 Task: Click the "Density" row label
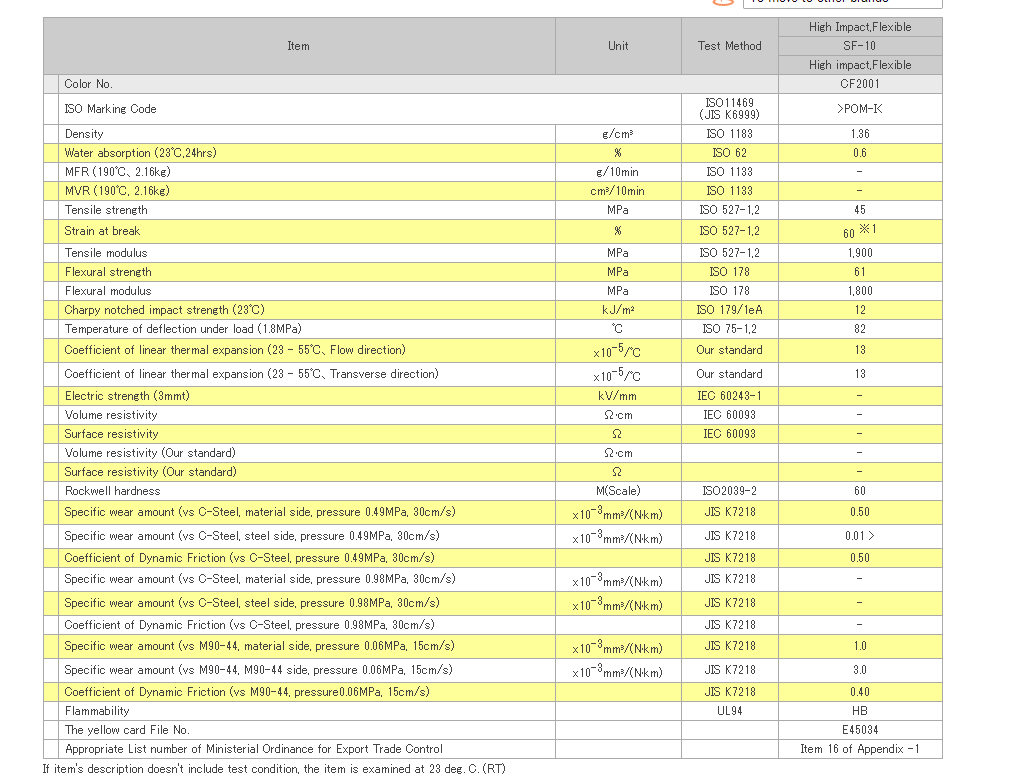click(x=84, y=134)
